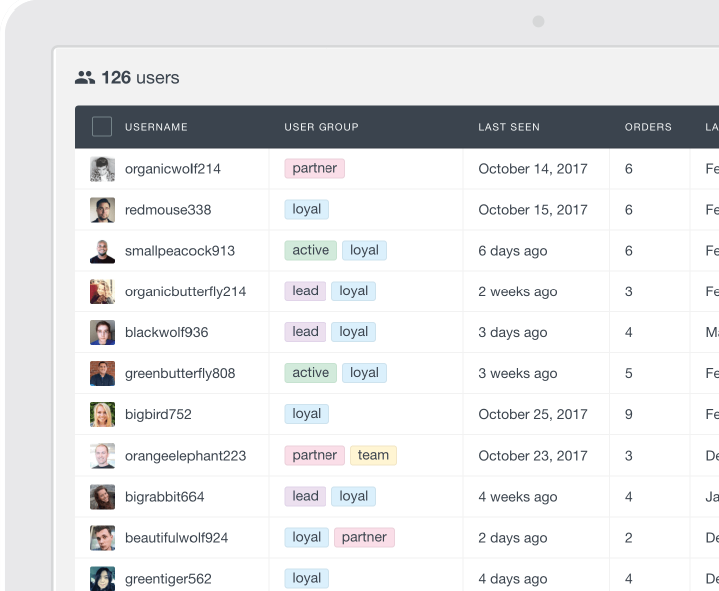
Task: Click the team tag for orangeelephant223
Action: tap(373, 455)
